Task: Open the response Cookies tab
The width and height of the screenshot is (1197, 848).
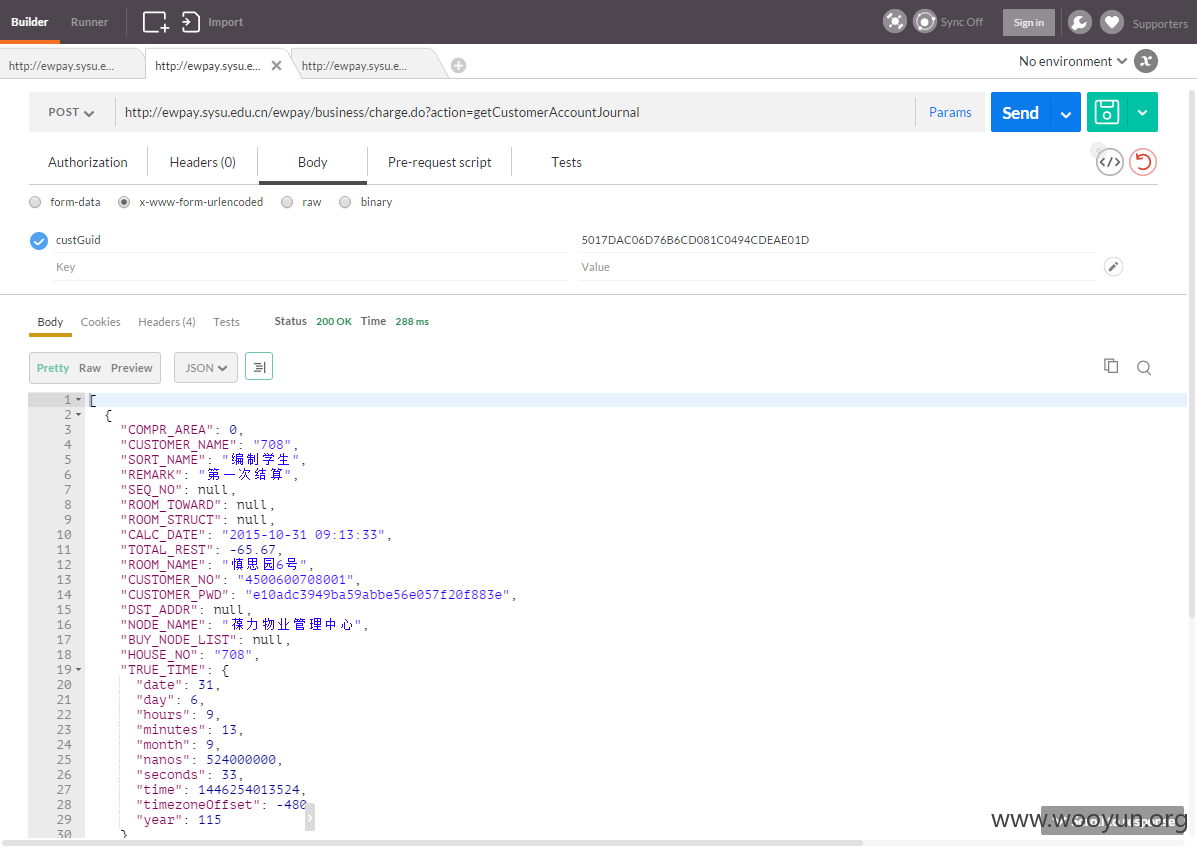Action: click(101, 322)
